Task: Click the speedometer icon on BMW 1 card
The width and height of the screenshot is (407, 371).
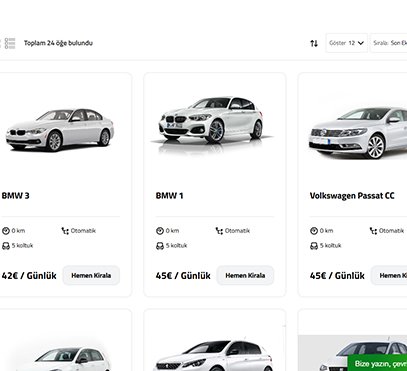Action: pos(160,231)
